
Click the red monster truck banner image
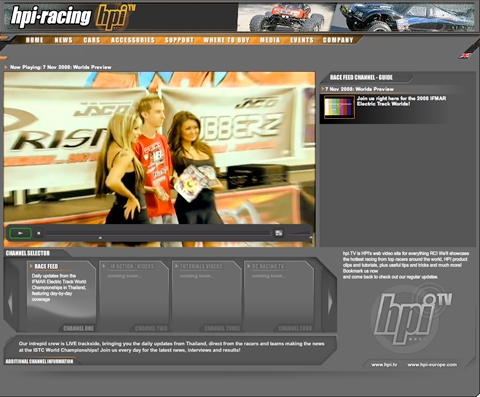tap(286, 17)
